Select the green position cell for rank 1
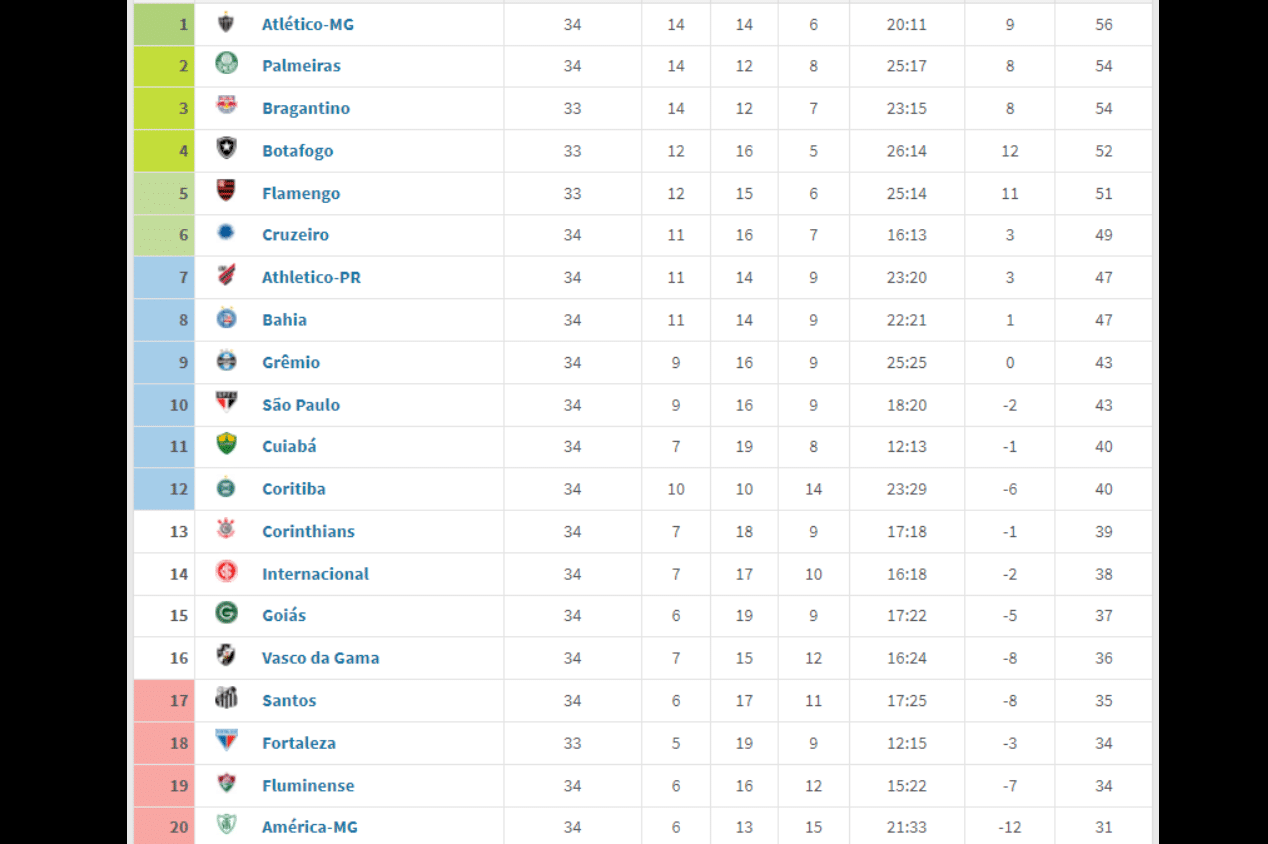 tap(163, 23)
